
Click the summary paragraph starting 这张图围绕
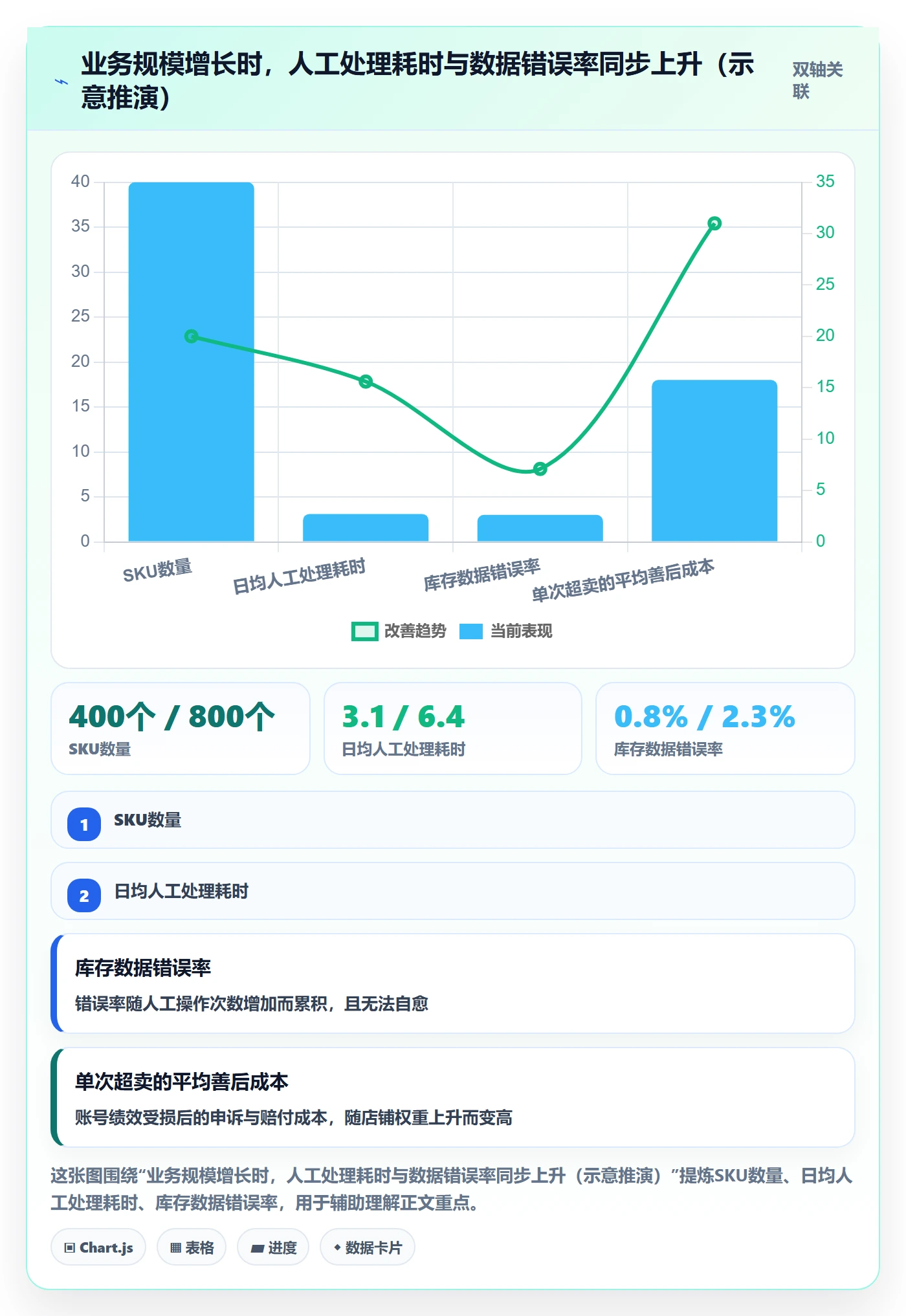[452, 1189]
